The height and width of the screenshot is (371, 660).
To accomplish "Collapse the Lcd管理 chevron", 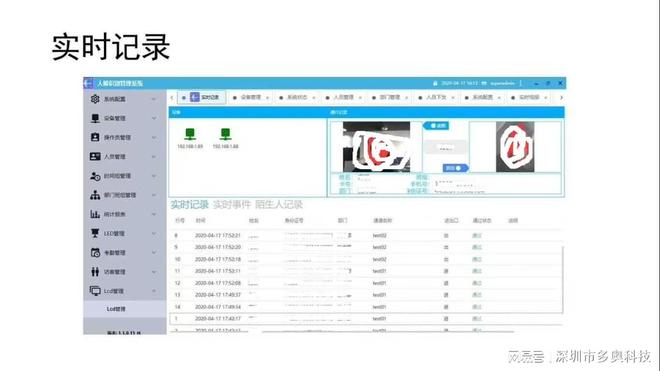I will 154,291.
